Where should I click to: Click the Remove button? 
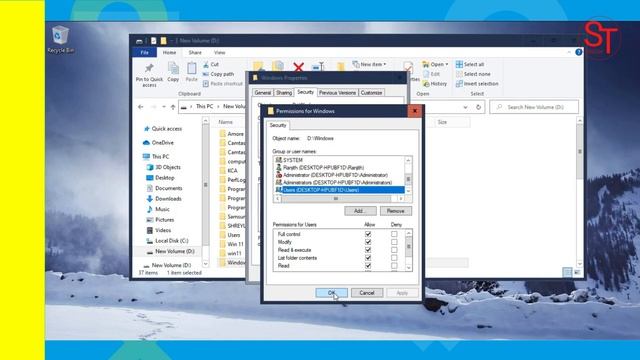396,211
